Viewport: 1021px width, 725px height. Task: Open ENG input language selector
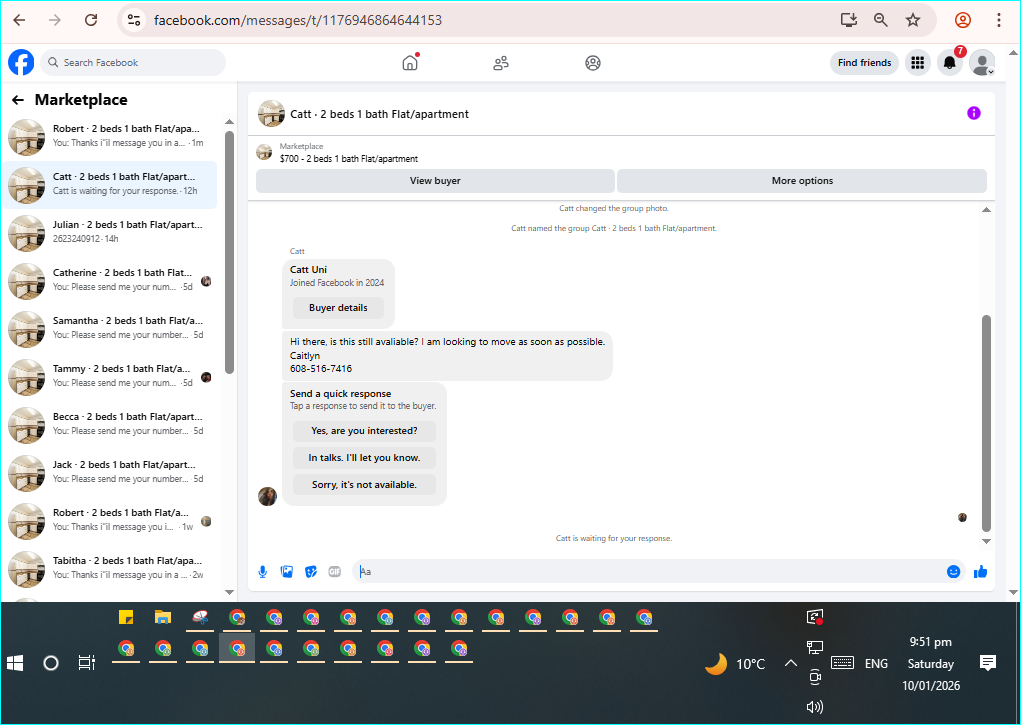[x=876, y=663]
